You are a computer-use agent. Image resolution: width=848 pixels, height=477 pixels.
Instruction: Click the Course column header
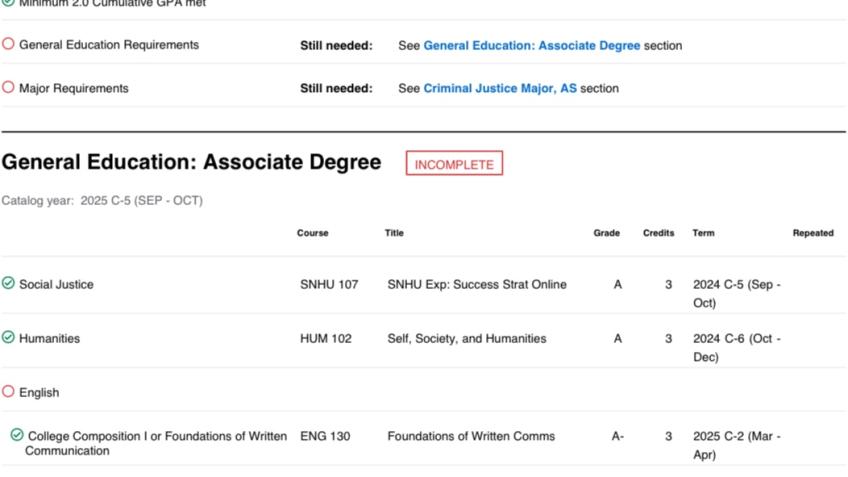313,233
